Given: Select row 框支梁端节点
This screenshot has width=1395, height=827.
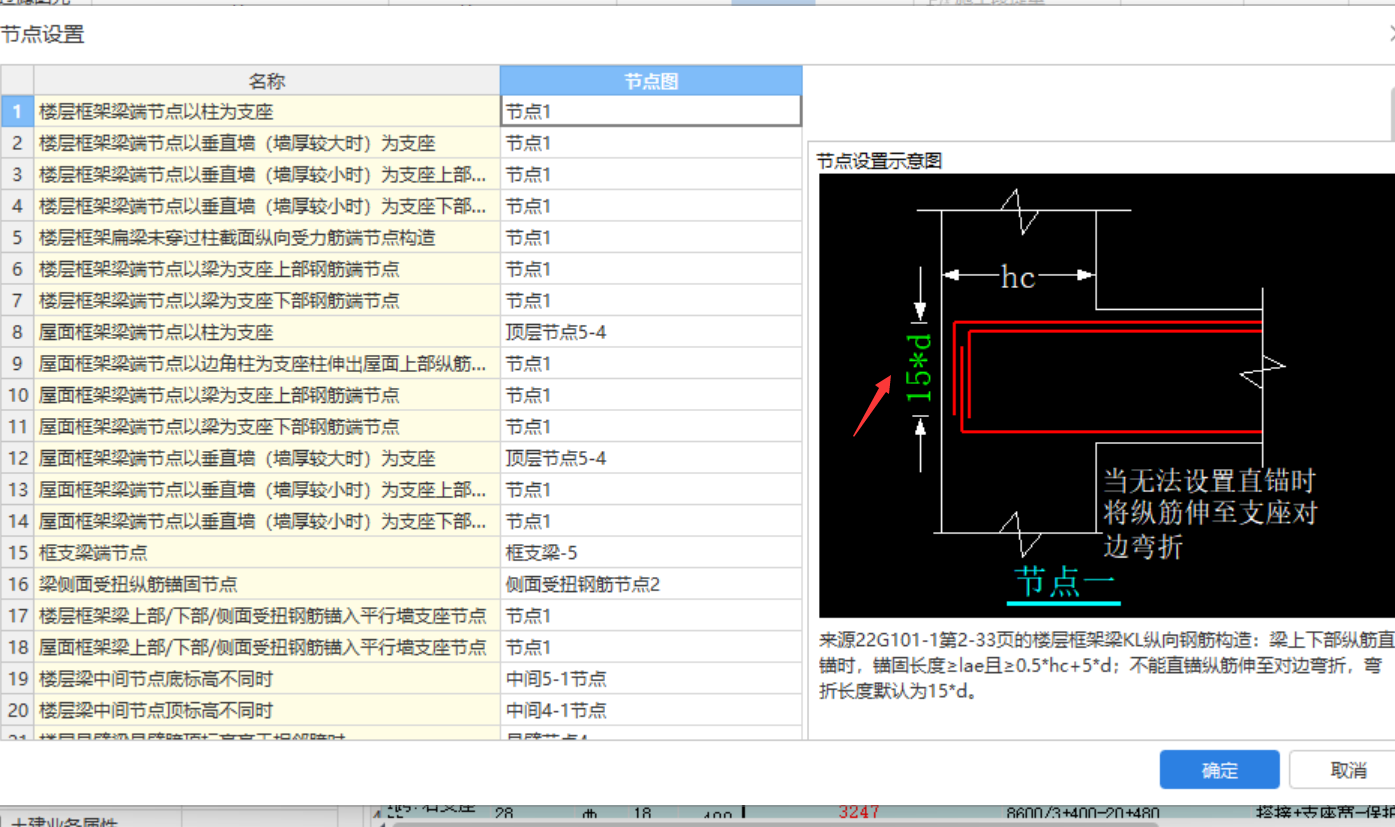Looking at the screenshot, I should point(267,553).
